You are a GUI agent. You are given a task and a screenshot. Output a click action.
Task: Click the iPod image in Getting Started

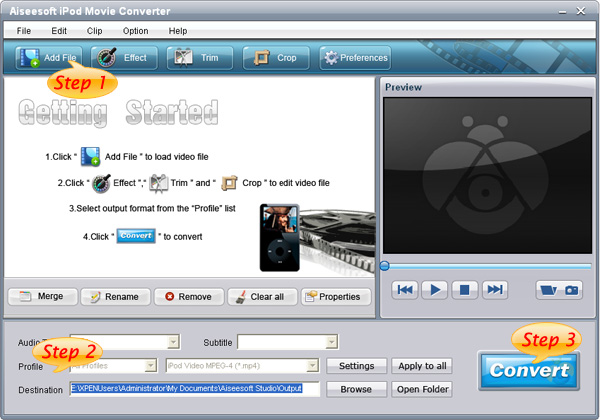click(x=279, y=238)
